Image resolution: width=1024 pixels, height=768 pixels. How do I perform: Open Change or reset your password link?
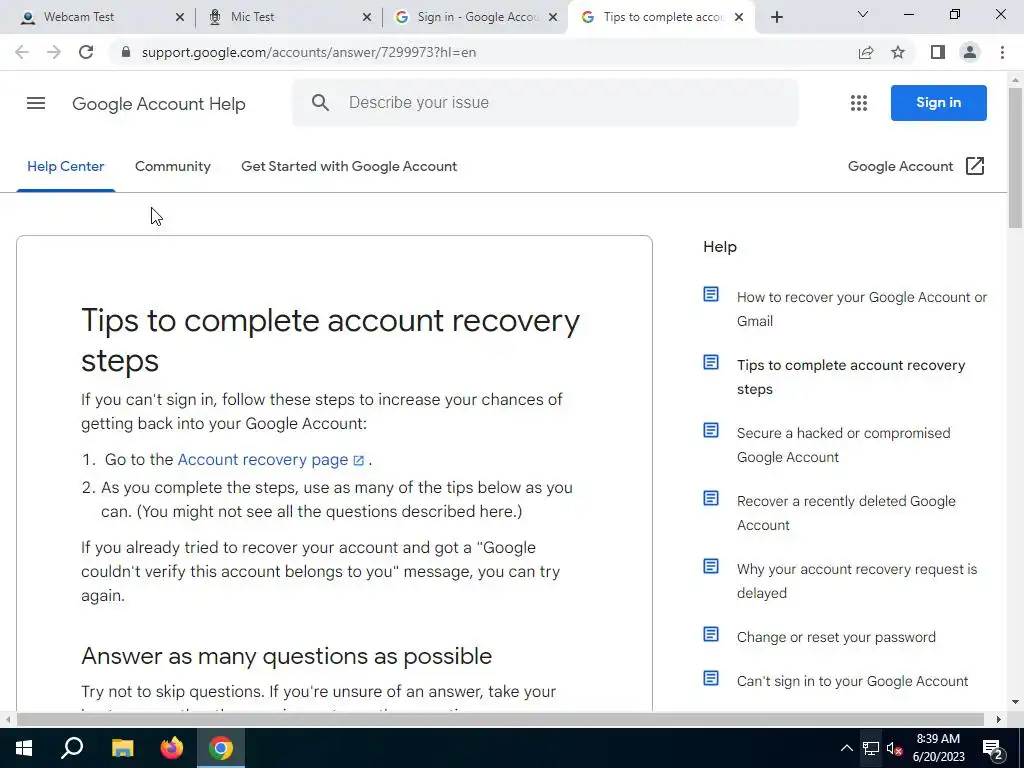tap(836, 637)
